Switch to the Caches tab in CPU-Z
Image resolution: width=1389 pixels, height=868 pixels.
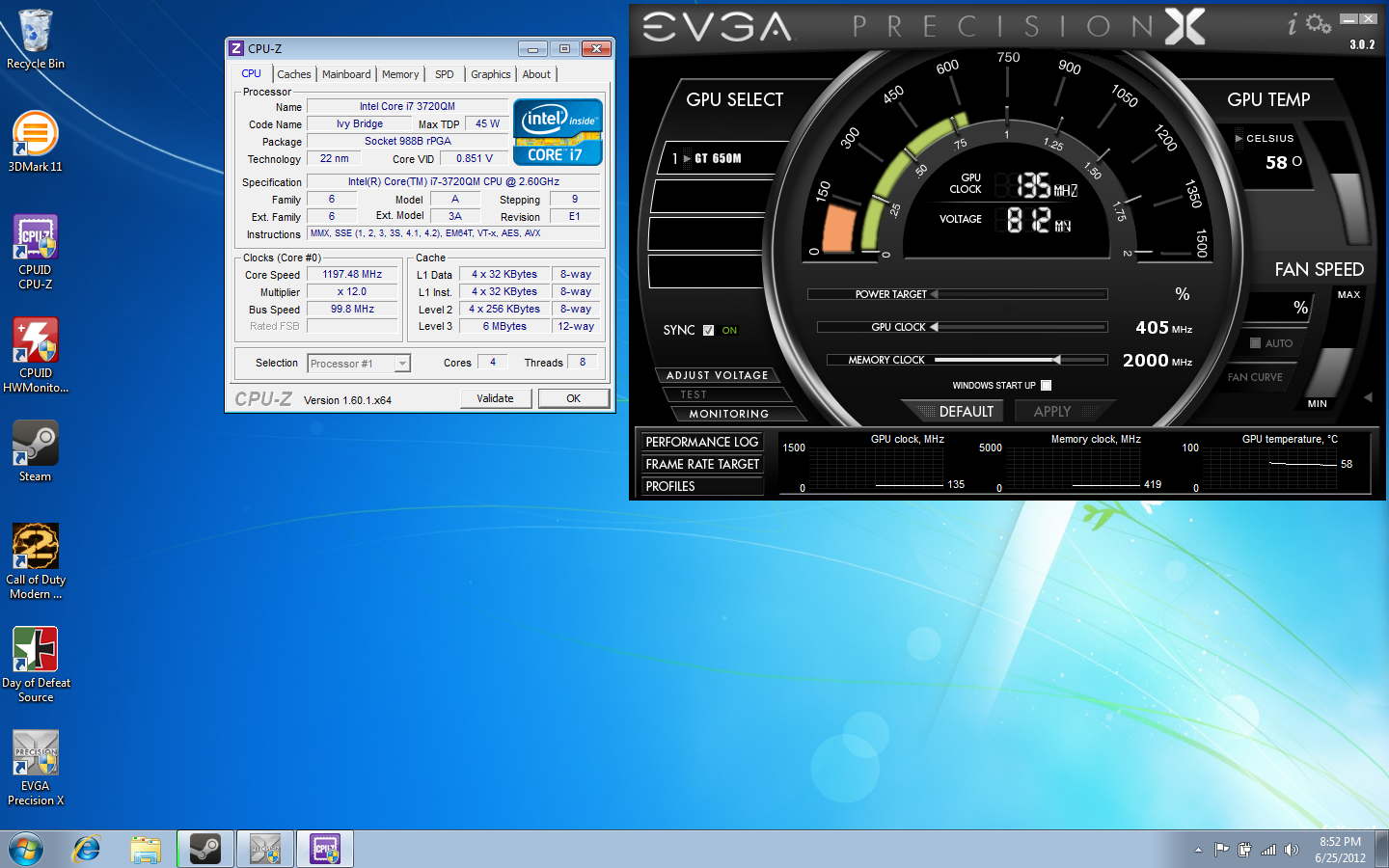click(x=294, y=74)
